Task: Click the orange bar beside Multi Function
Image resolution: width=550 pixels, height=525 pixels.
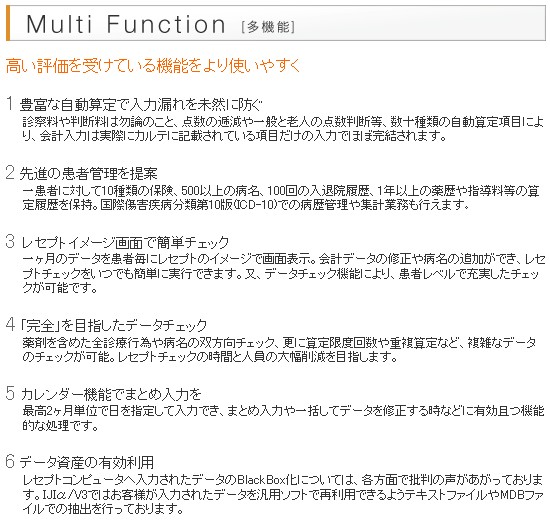Action: [x=8, y=23]
